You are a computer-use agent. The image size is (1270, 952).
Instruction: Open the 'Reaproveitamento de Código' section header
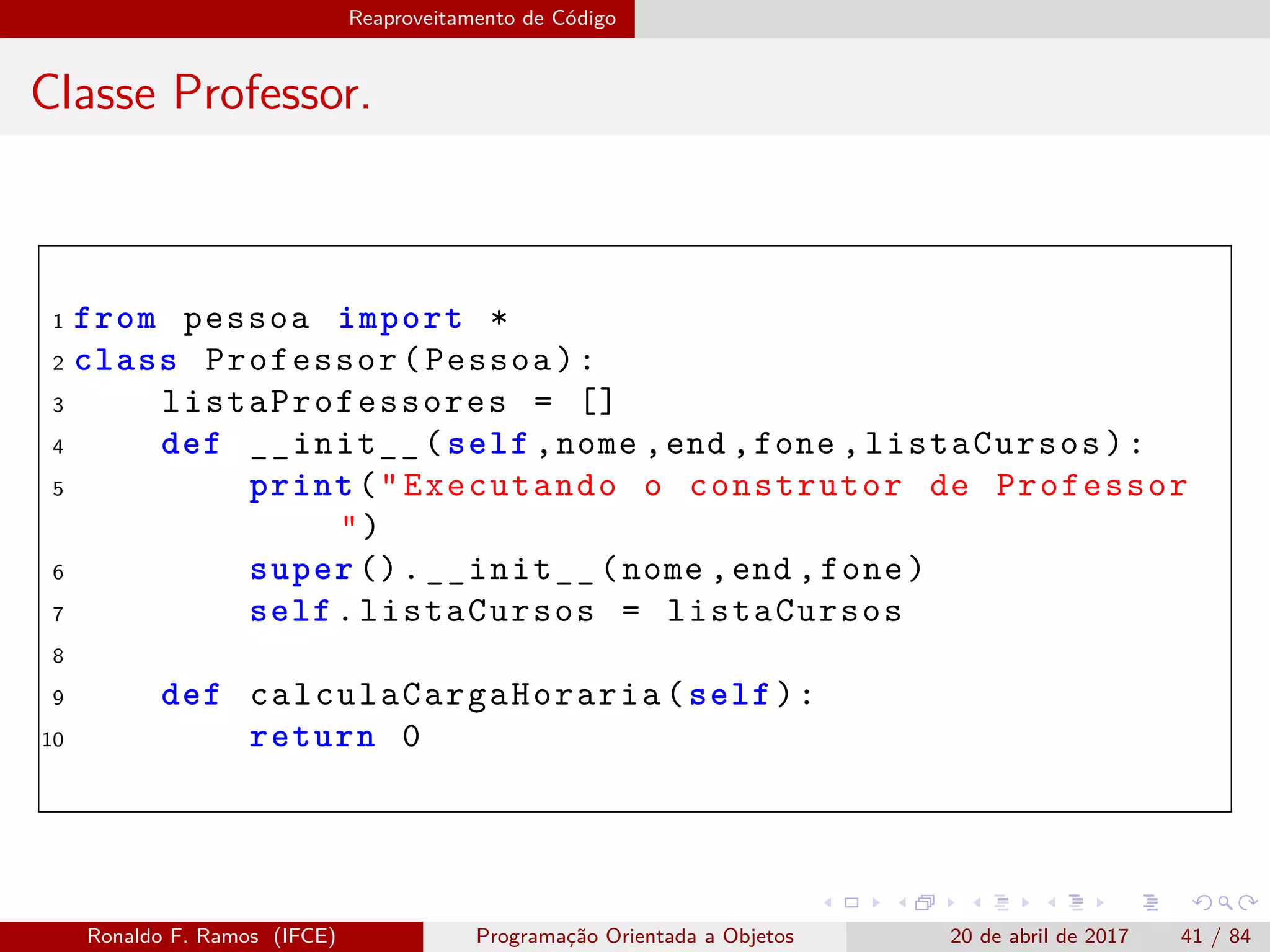tap(482, 18)
